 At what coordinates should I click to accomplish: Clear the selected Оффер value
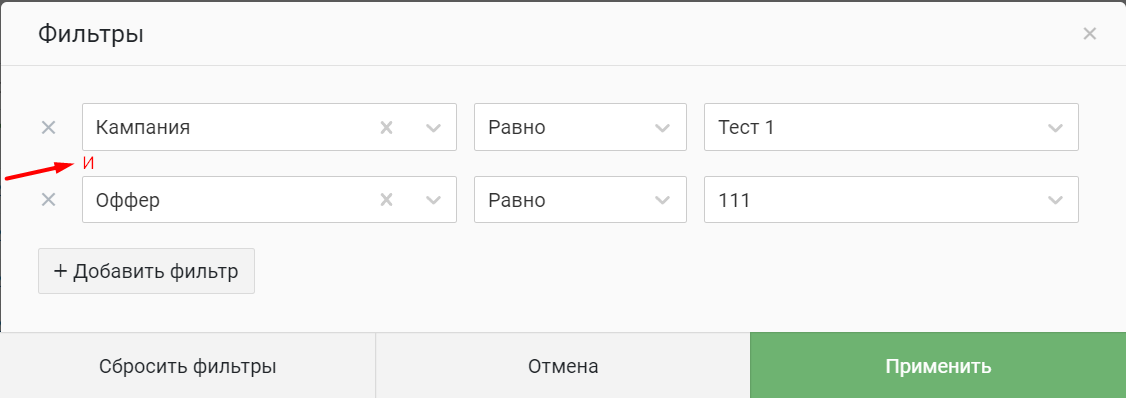click(x=386, y=200)
